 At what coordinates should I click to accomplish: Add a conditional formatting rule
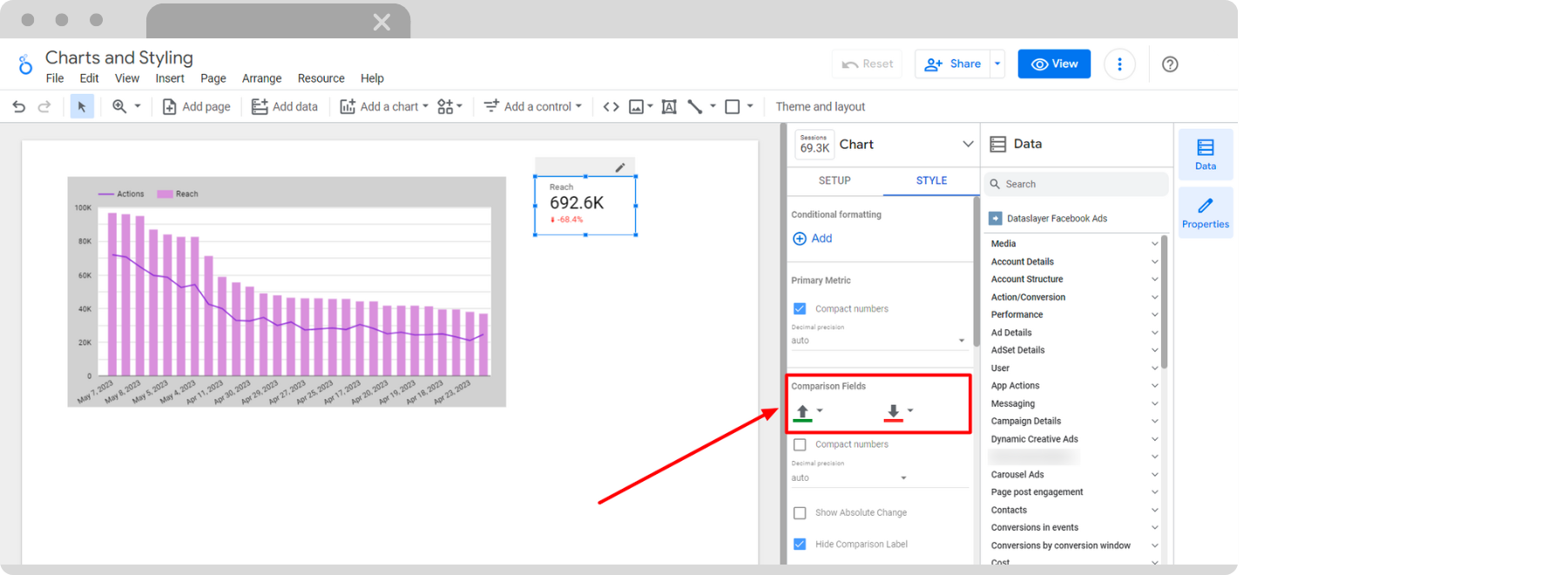[812, 239]
